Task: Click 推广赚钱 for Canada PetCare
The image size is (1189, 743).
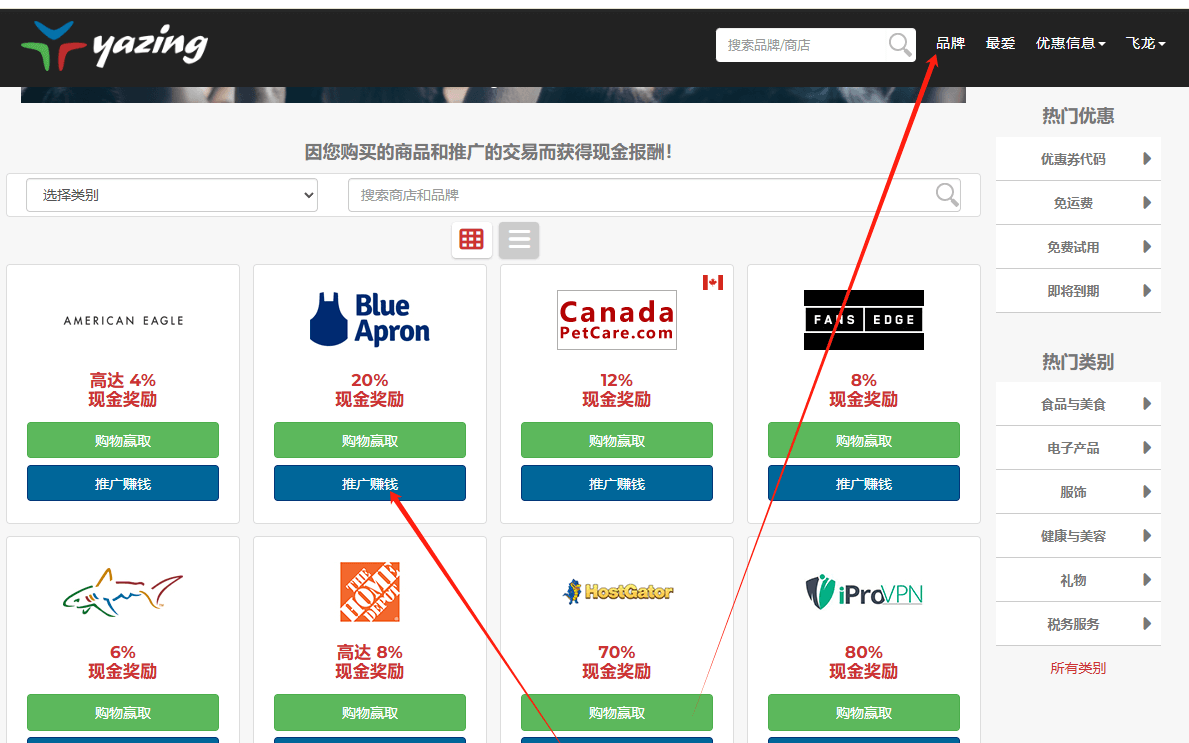Action: tap(616, 484)
